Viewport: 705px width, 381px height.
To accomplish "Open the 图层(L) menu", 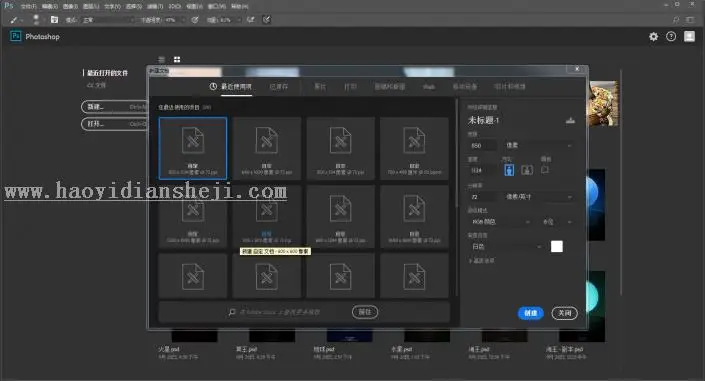I will point(91,6).
